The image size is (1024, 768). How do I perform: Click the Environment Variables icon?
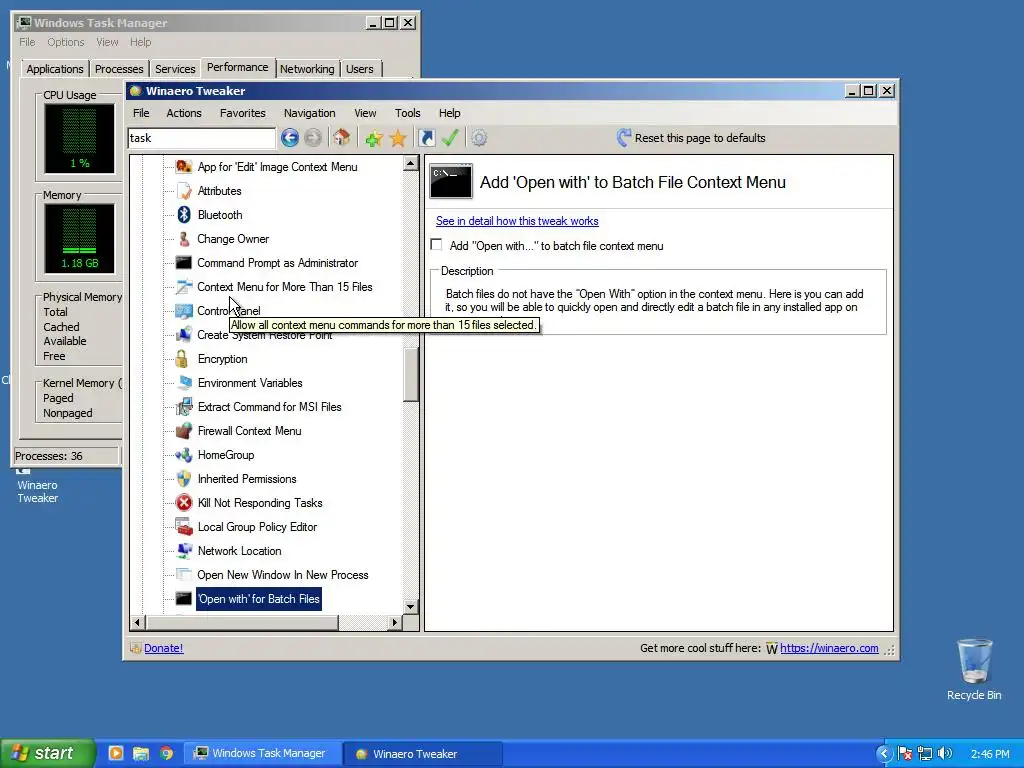[x=184, y=383]
